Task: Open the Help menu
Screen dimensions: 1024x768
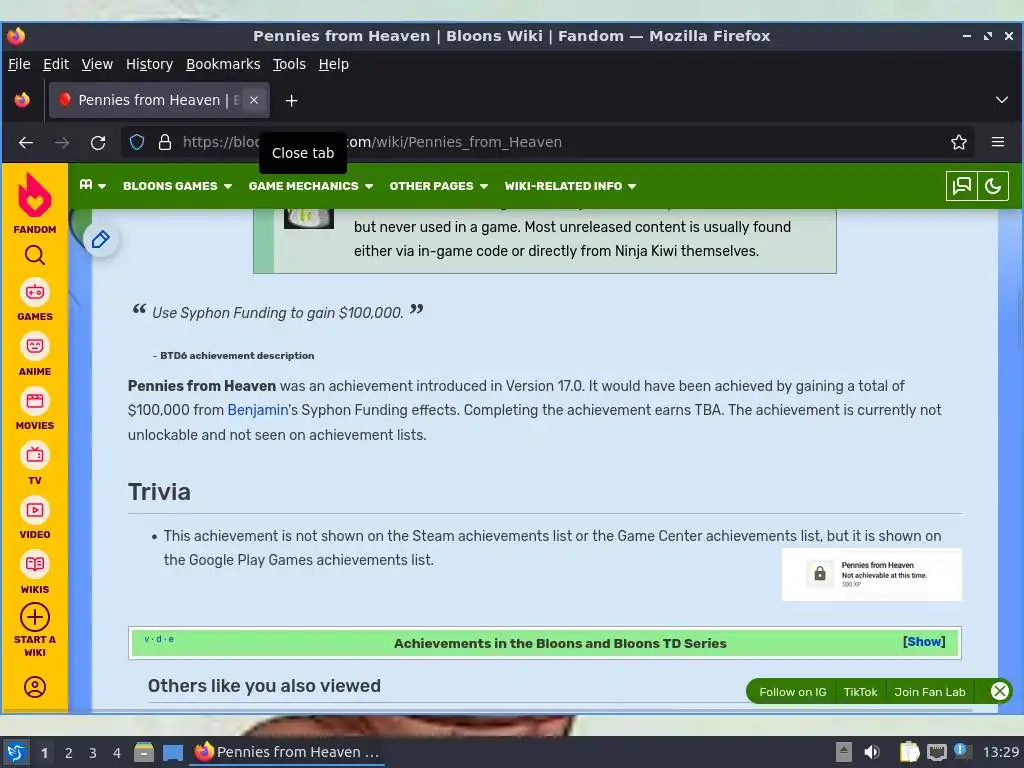Action: click(x=334, y=64)
